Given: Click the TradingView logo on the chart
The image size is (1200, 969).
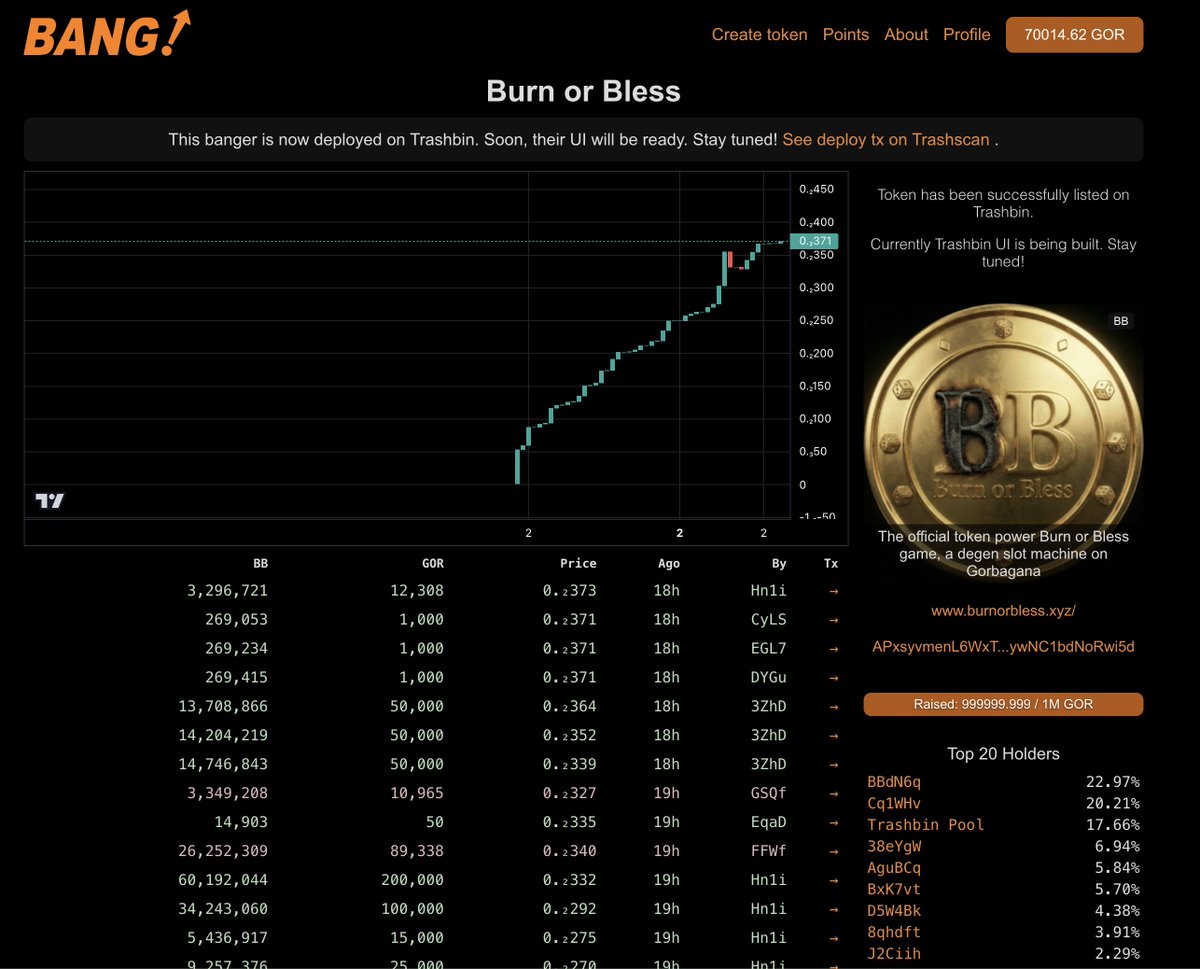Looking at the screenshot, I should click(x=48, y=499).
